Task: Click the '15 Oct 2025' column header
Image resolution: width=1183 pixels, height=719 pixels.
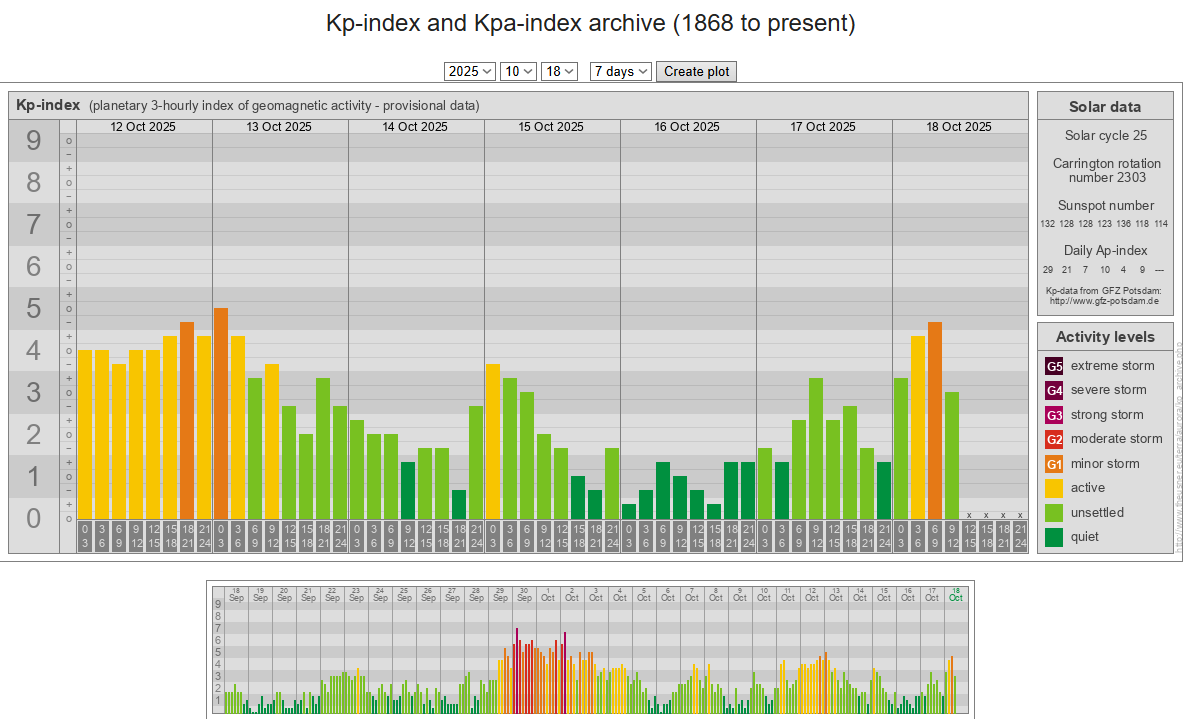Action: coord(551,127)
